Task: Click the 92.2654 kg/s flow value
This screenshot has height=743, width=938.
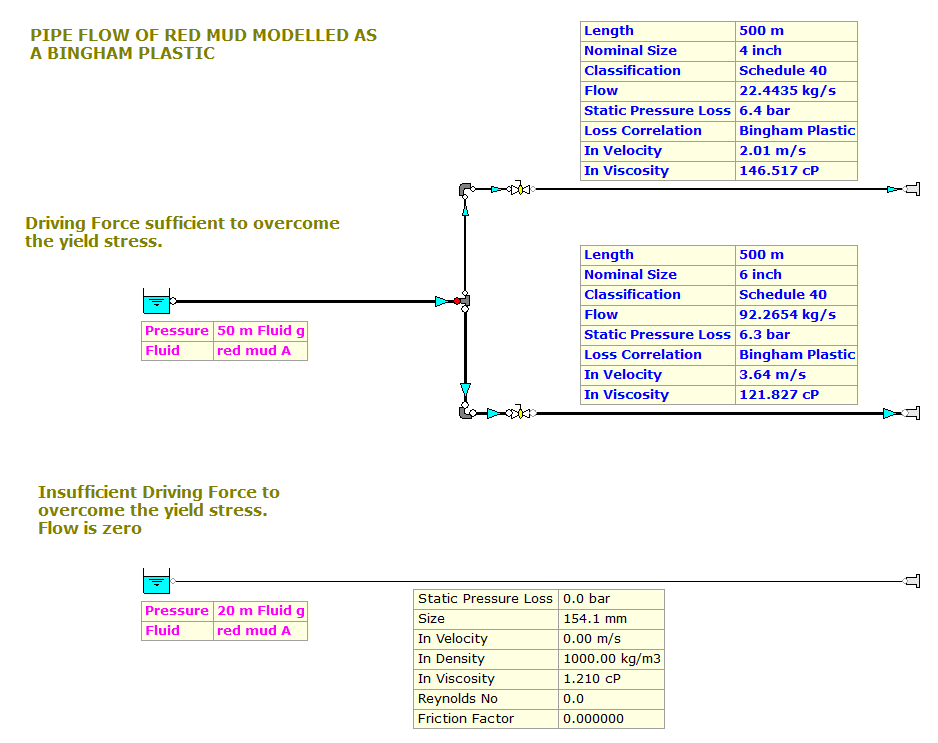Action: 787,315
